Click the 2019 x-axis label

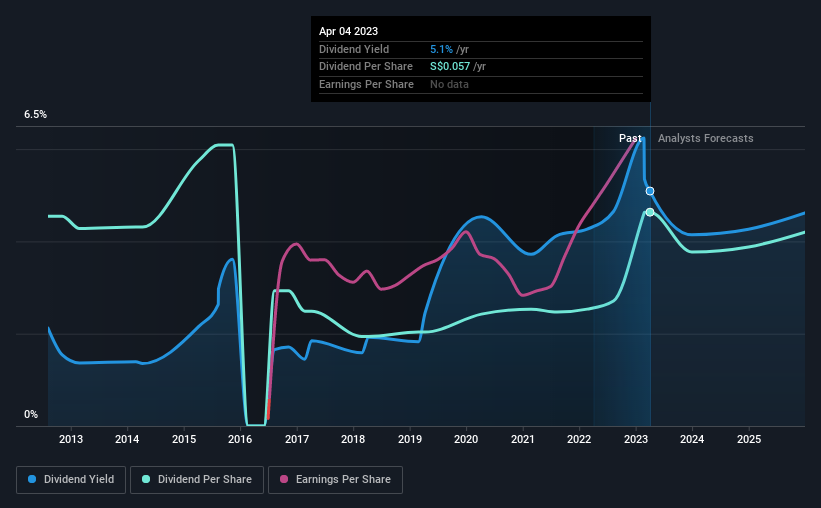[410, 439]
